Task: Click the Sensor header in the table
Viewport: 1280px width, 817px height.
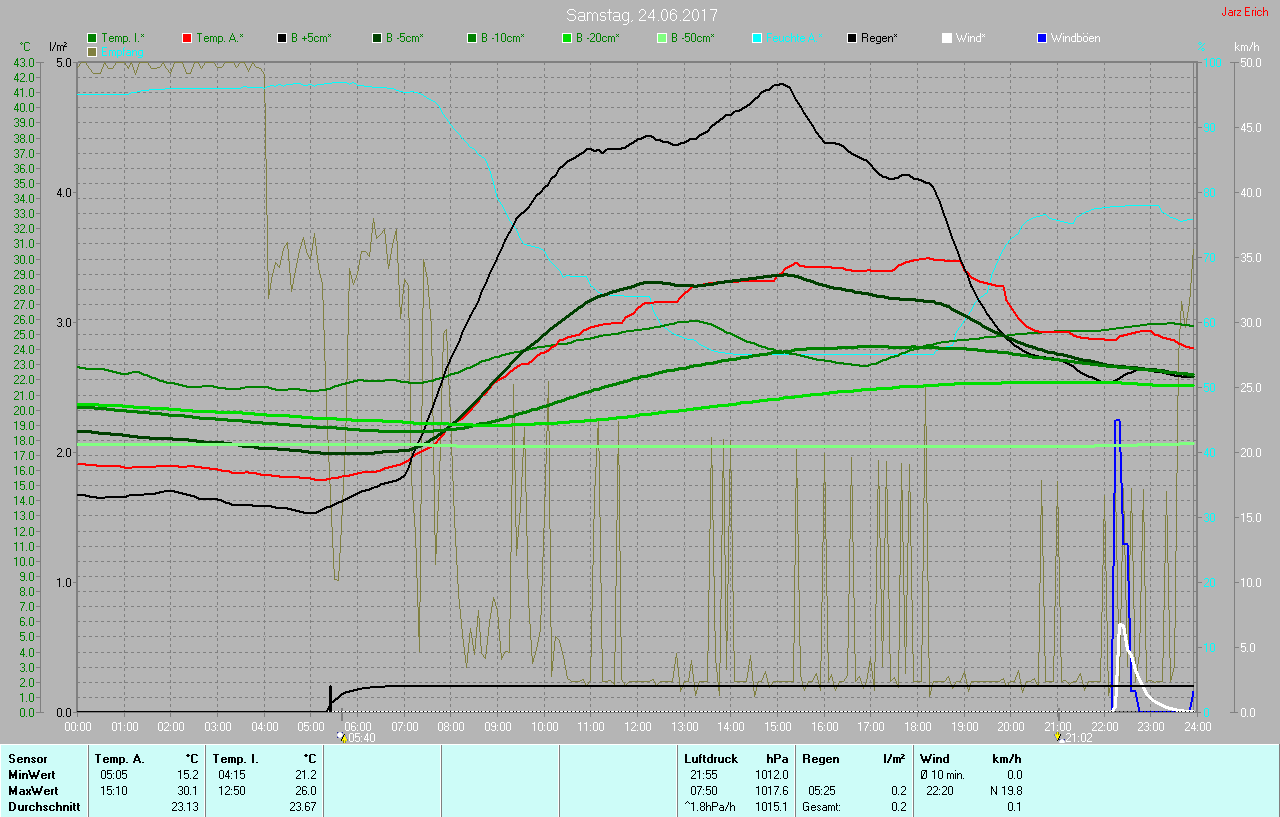Action: click(27, 759)
